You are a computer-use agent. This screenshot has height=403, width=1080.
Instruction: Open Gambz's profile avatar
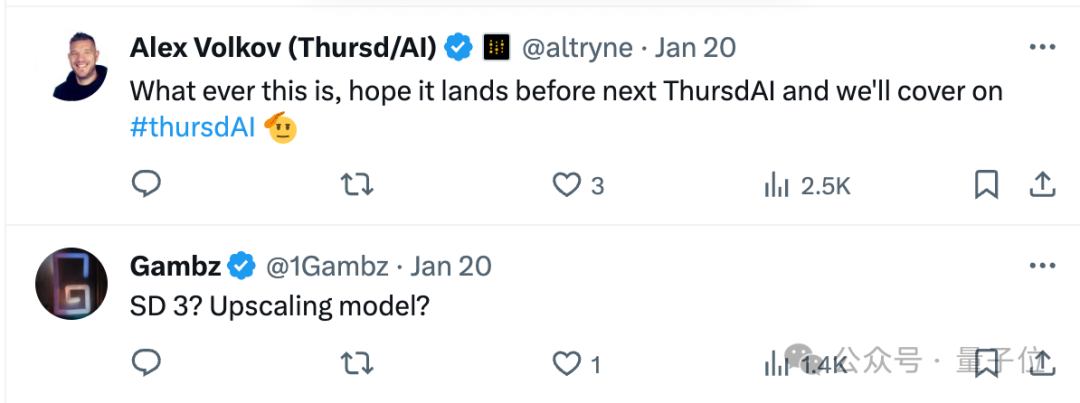[x=71, y=284]
